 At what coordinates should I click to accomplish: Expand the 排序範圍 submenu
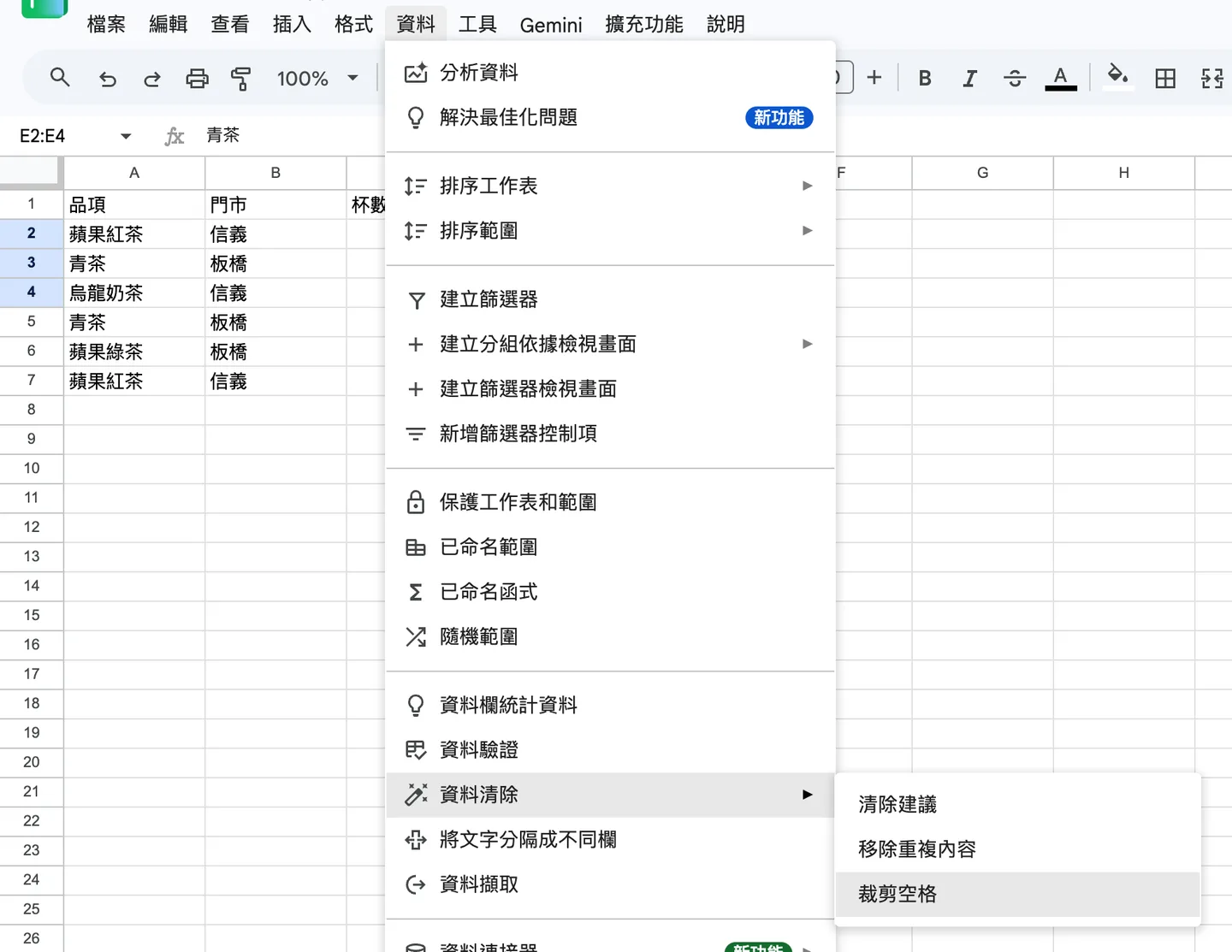[807, 231]
